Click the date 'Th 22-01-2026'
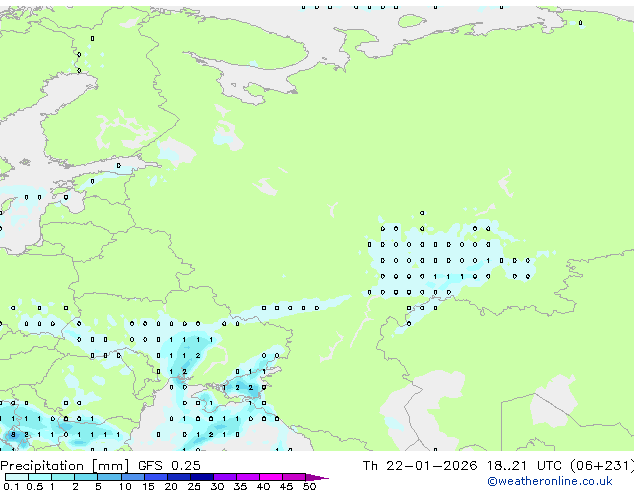634x490 pixels. pyautogui.click(x=420, y=466)
